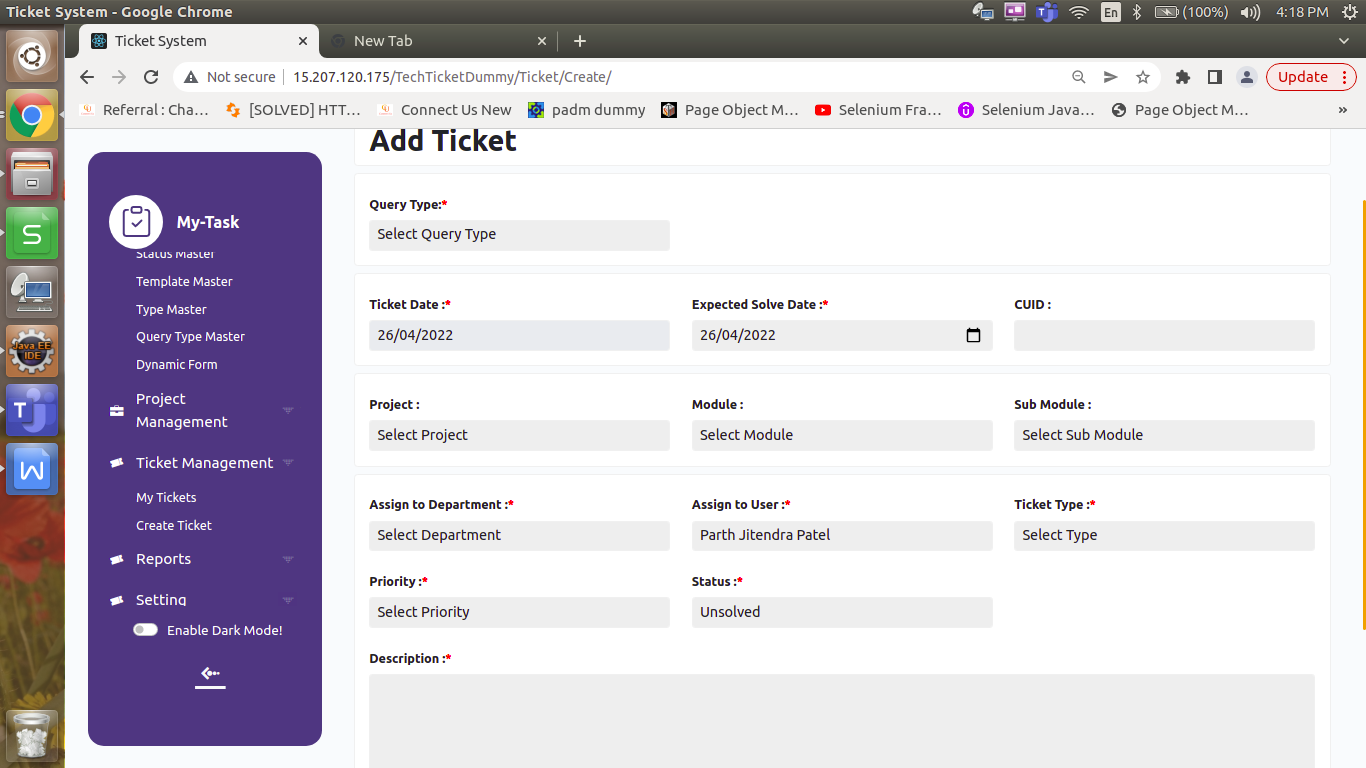Open the Select Sub Module dropdown
Screen dimensions: 1366x768
[x=1164, y=435]
